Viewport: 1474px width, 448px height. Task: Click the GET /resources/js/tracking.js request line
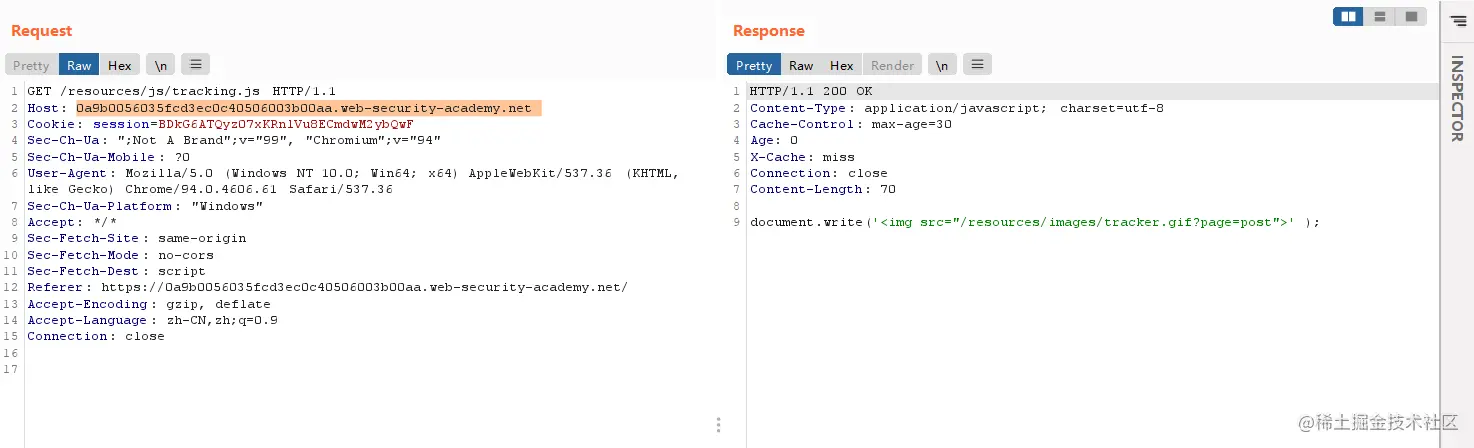181,92
